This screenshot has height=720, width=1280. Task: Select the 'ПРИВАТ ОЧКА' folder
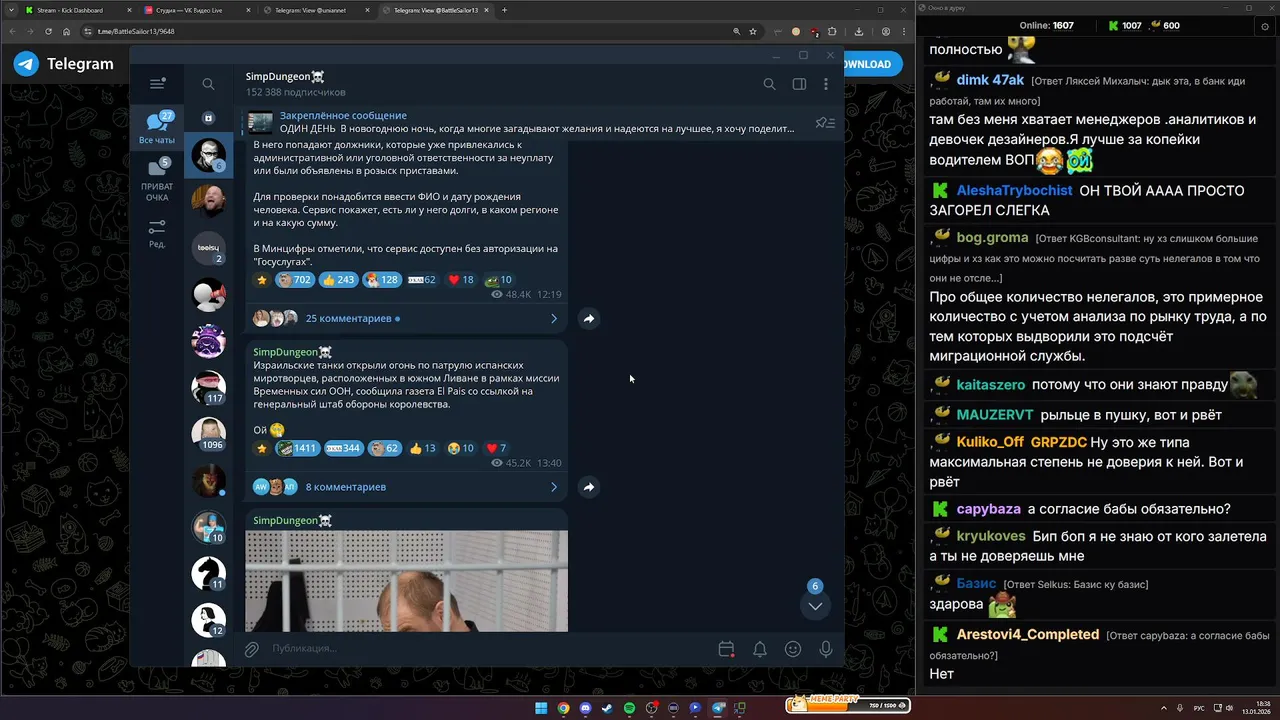(x=157, y=181)
